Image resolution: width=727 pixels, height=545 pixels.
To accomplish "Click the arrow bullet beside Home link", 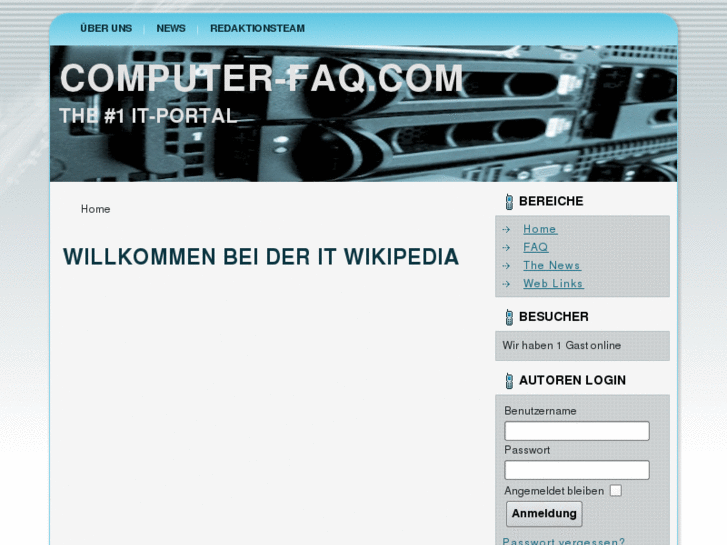I will pos(506,229).
